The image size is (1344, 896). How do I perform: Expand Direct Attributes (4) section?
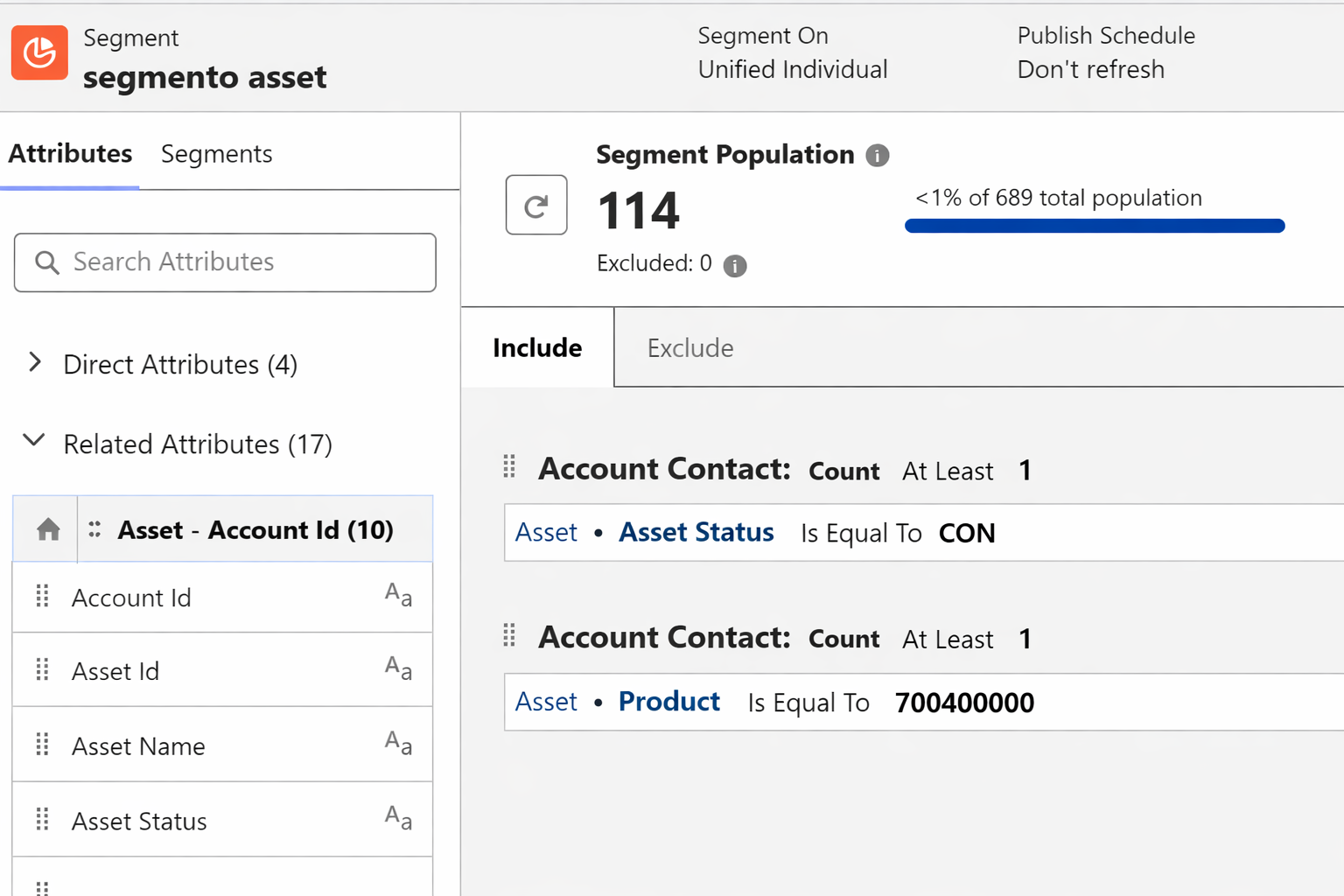[35, 362]
